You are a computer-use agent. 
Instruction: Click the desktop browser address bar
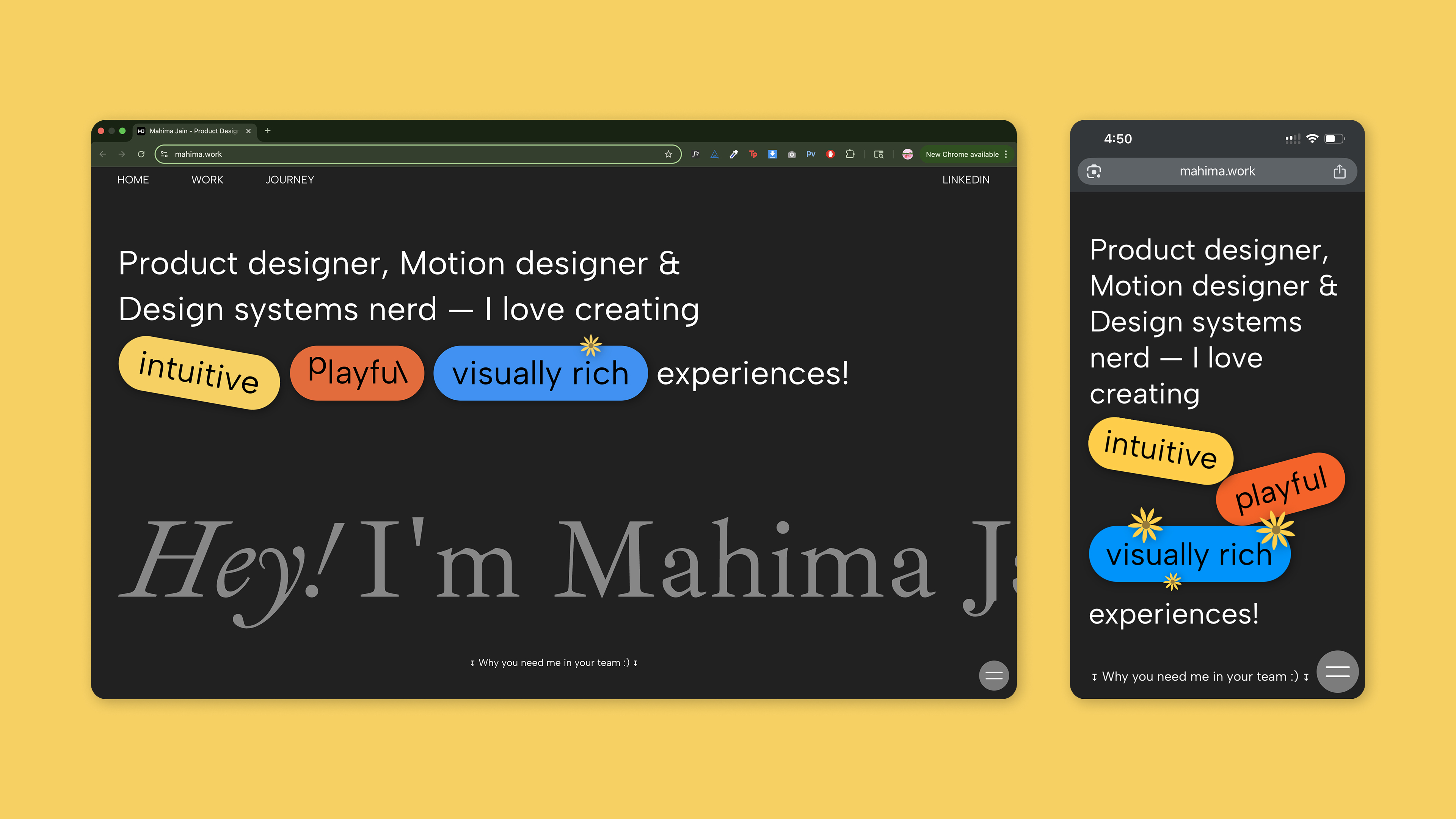(395, 154)
